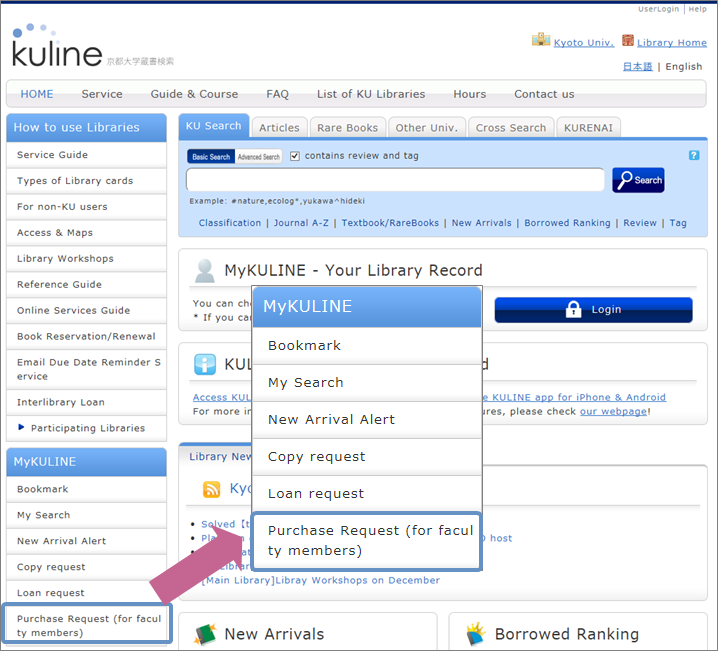Open the FAQ menu item
Viewport: 718px width, 651px height.
[277, 94]
